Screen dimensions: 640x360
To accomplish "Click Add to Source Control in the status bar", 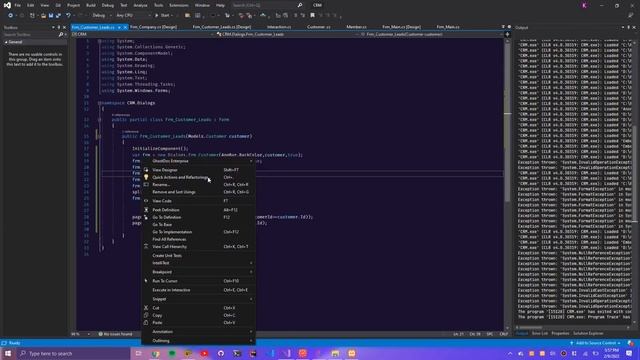I will (x=595, y=343).
